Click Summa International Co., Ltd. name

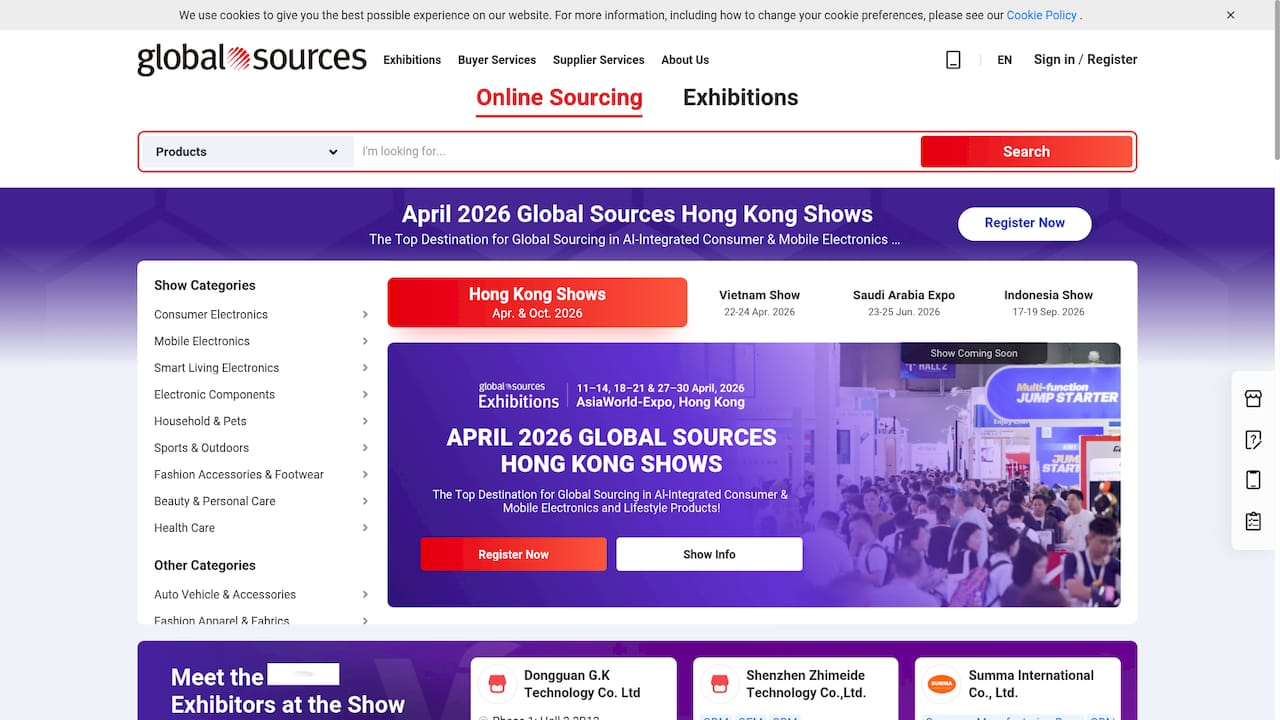point(1031,684)
